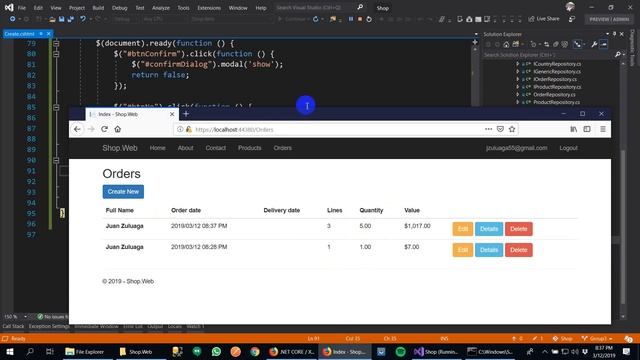640x360 pixels.
Task: Reload the Firefox page
Action: [104, 129]
